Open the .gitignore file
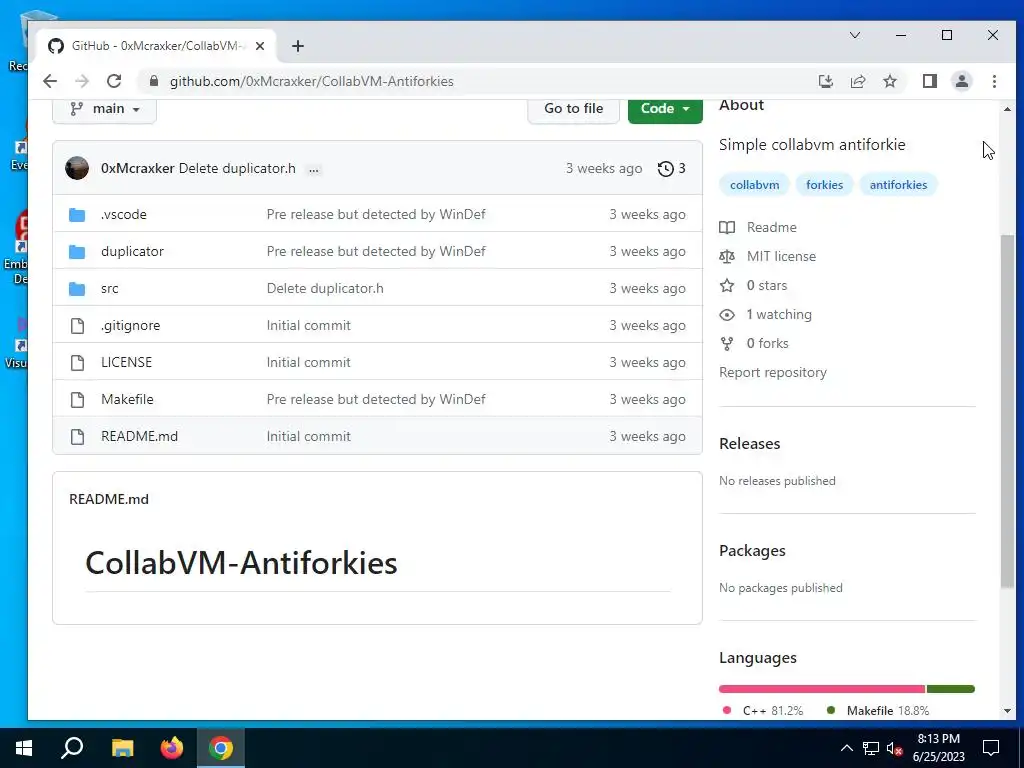 pos(131,325)
